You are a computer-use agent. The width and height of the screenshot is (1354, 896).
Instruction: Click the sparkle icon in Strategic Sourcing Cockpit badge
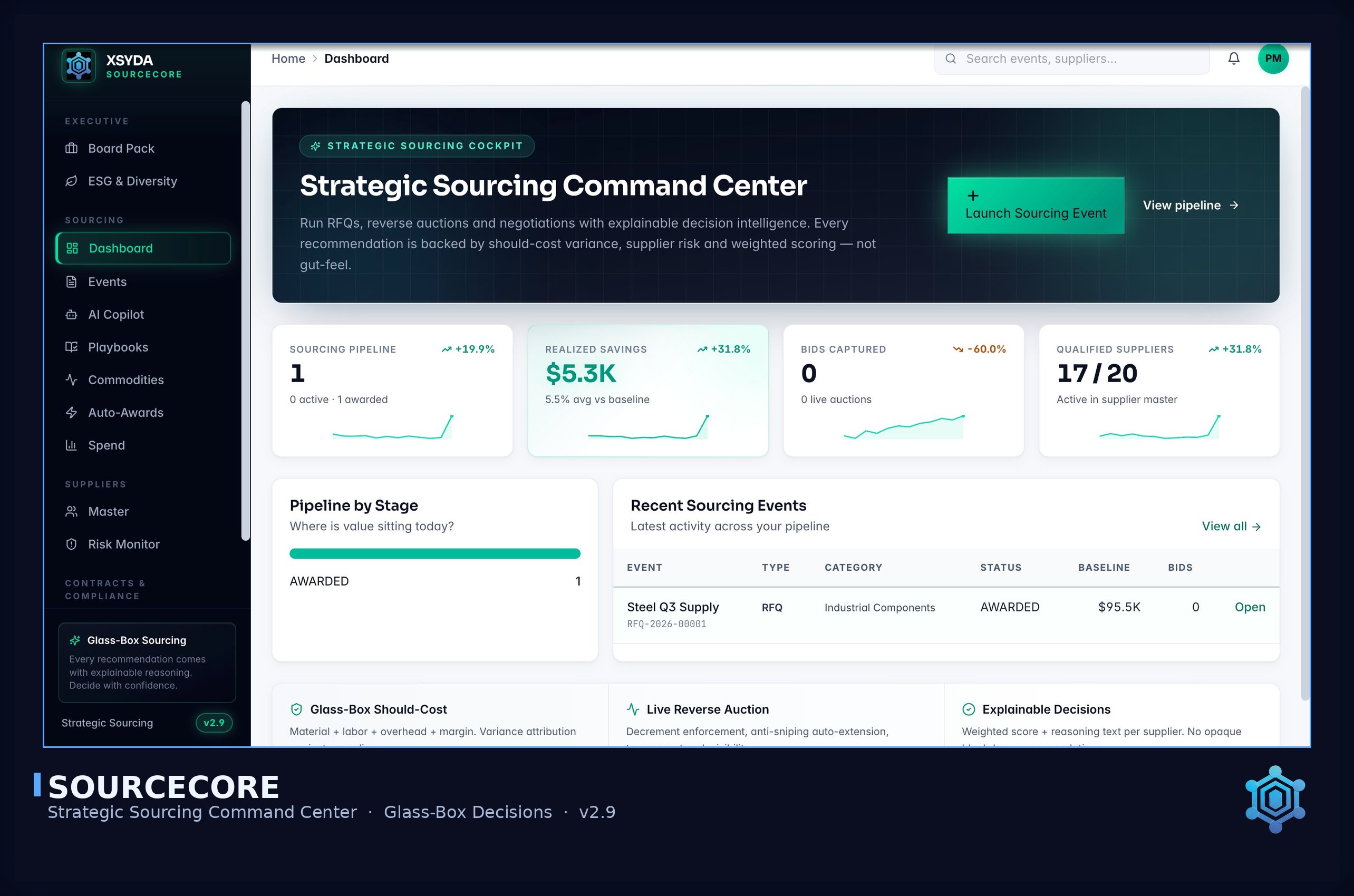pyautogui.click(x=315, y=145)
